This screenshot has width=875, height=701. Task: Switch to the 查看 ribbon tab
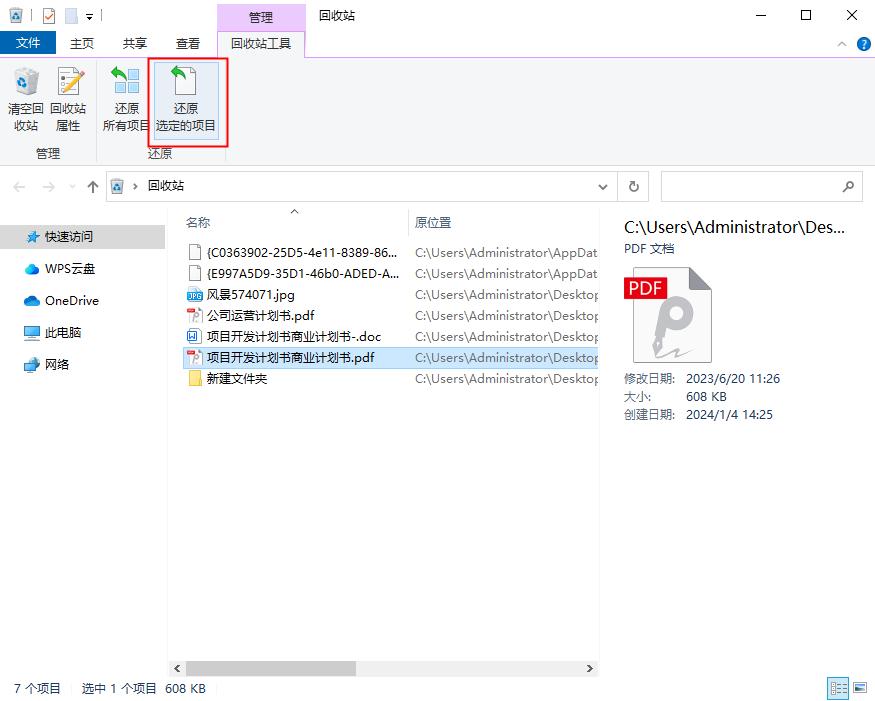pyautogui.click(x=188, y=44)
